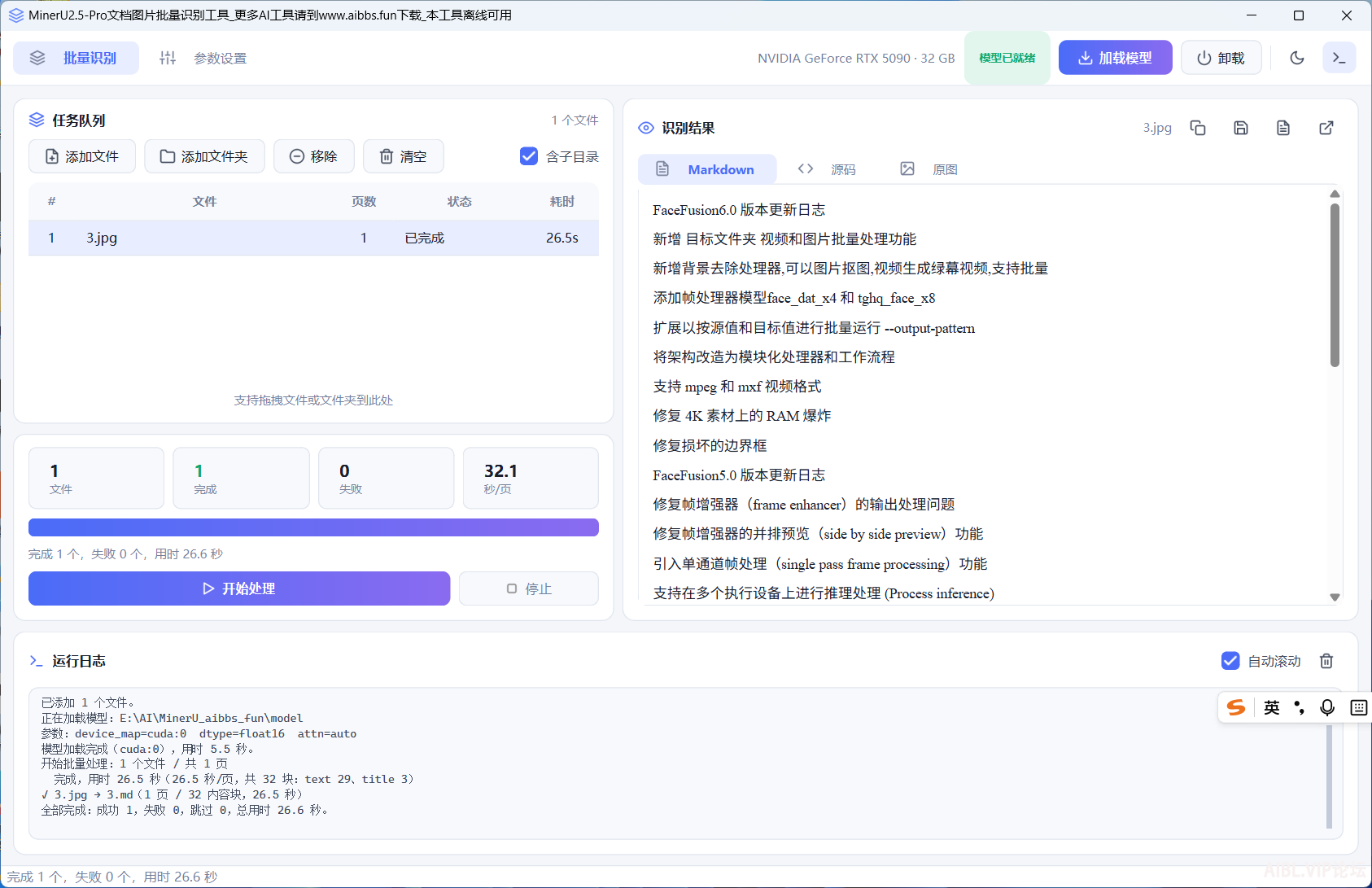Click the status bar completion summary
This screenshot has height=888, width=1372.
pyautogui.click(x=112, y=877)
